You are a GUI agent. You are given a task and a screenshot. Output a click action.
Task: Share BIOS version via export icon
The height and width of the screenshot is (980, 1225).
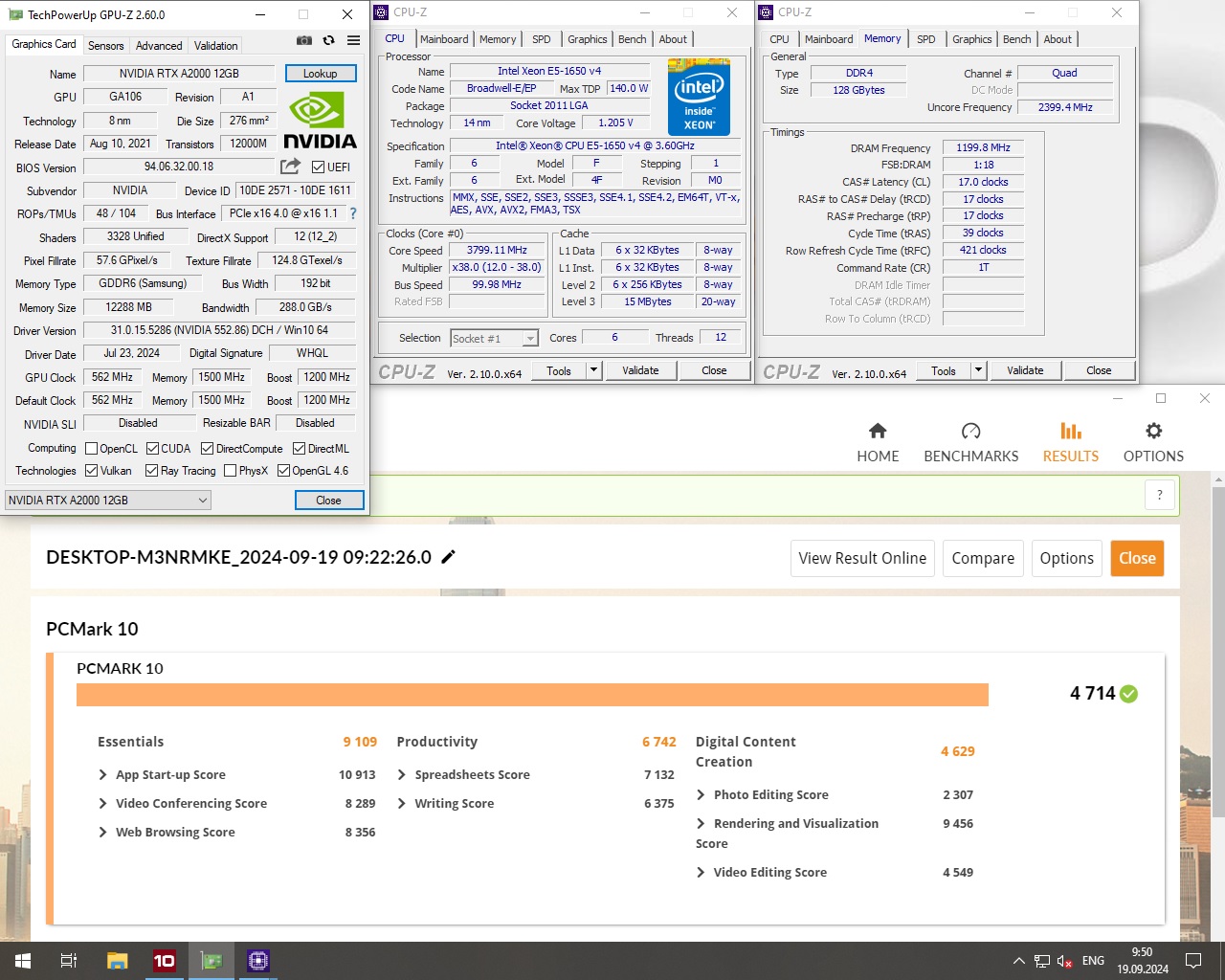coord(290,167)
